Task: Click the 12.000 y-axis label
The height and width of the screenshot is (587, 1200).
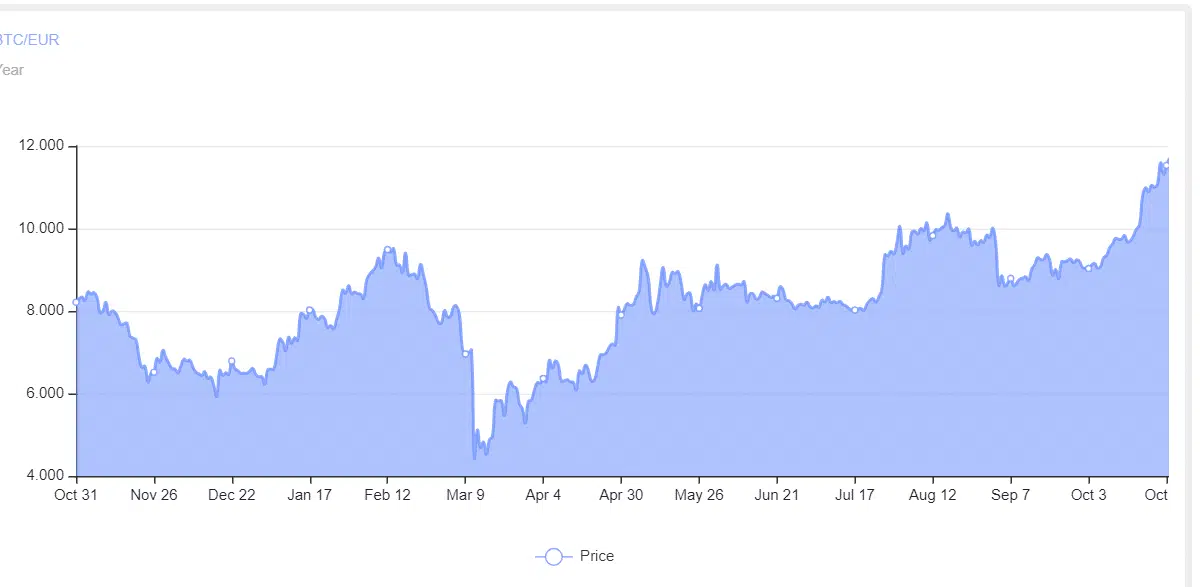Action: pos(42,146)
